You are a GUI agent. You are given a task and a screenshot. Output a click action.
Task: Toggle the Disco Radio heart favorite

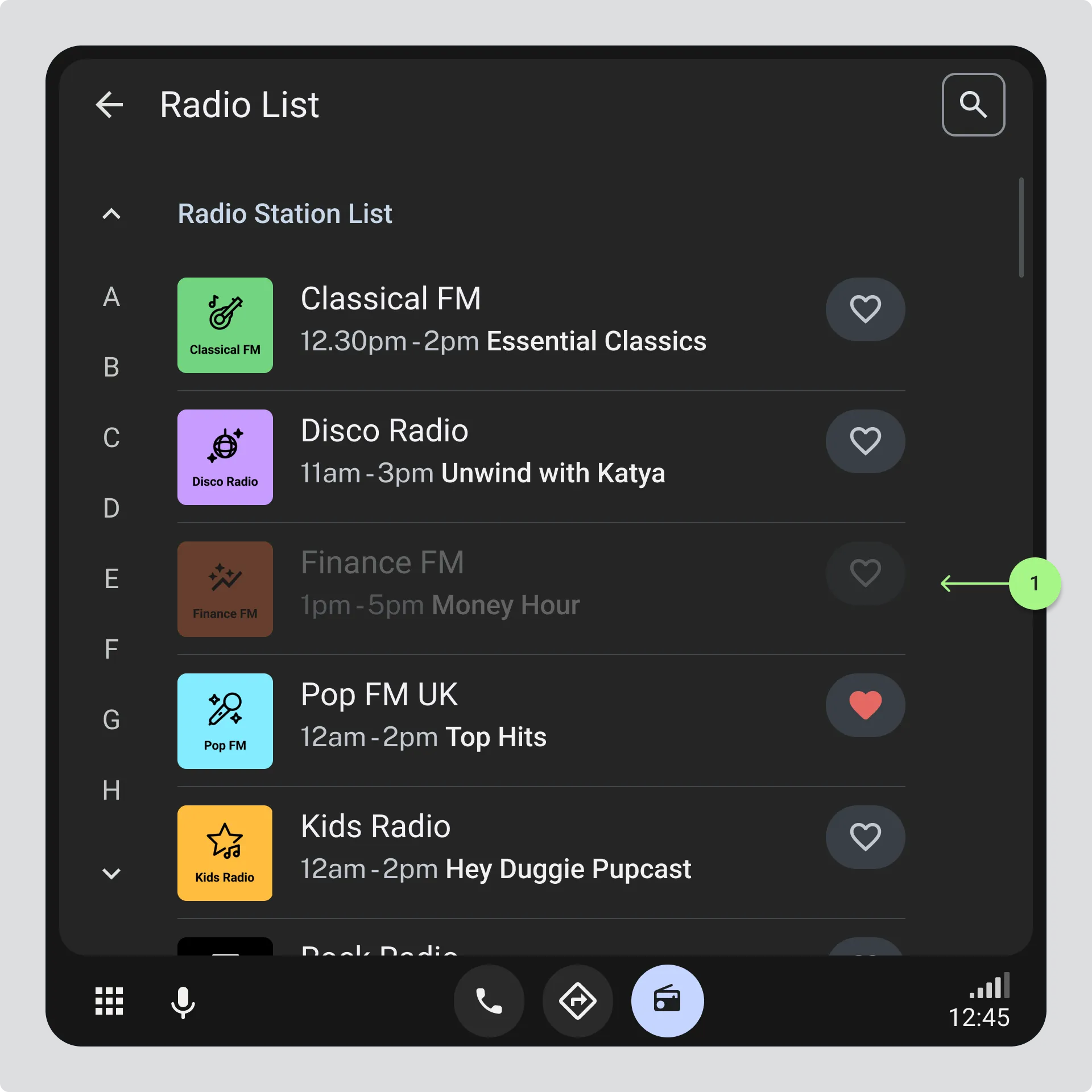[x=865, y=441]
